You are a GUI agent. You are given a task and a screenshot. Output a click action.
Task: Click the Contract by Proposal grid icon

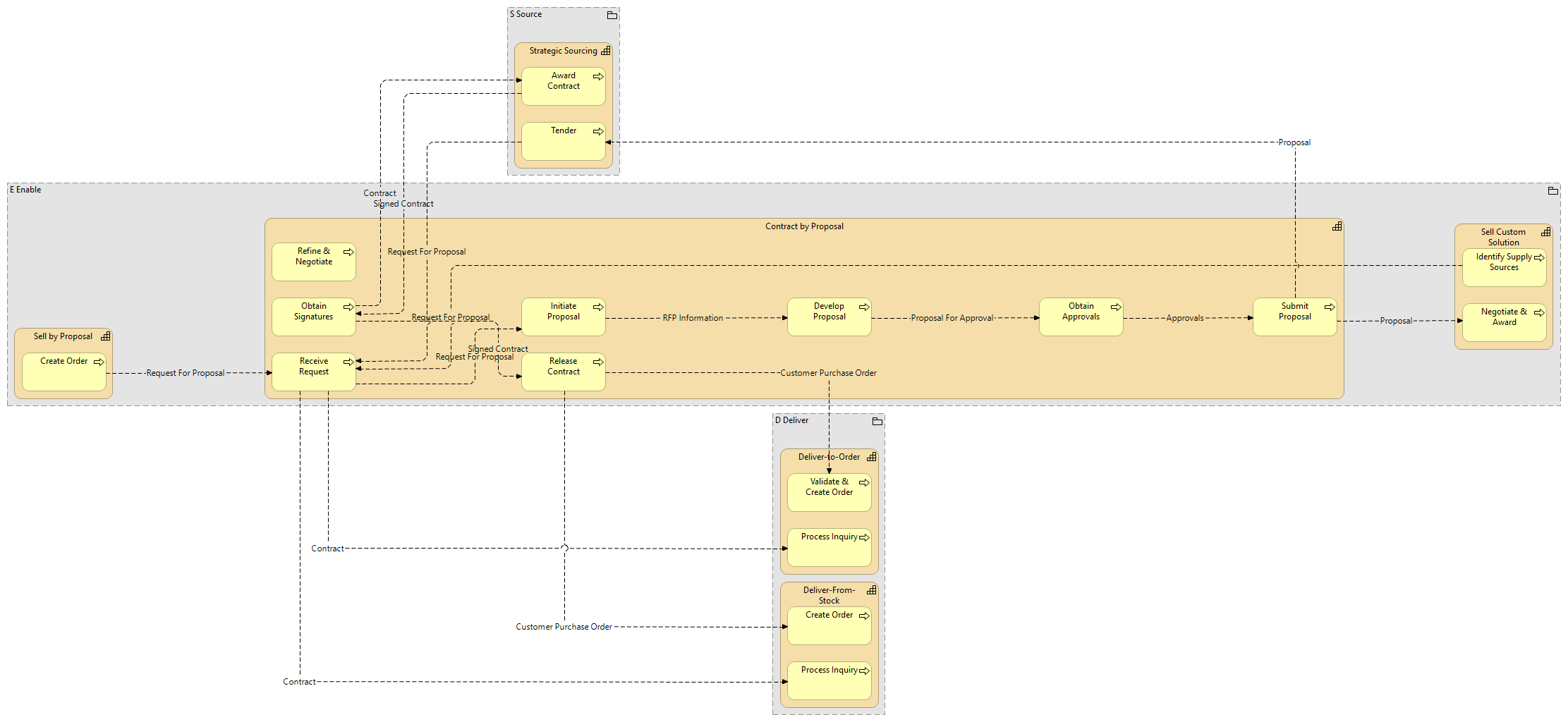(1336, 226)
